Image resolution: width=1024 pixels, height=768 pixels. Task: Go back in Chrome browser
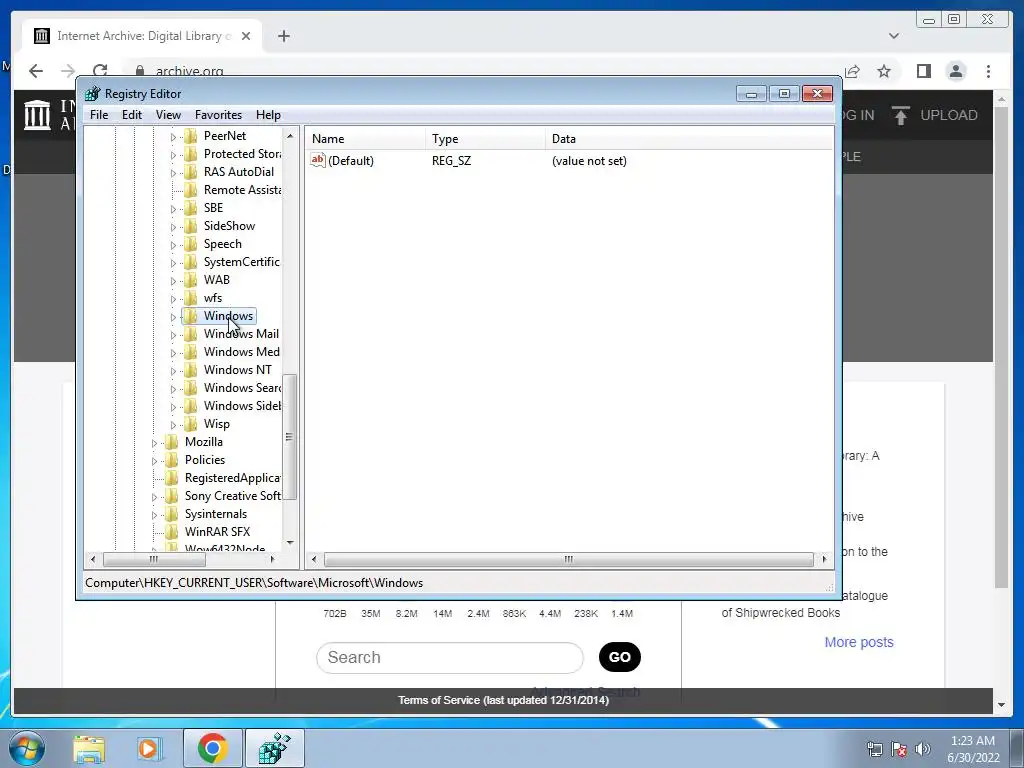point(36,71)
